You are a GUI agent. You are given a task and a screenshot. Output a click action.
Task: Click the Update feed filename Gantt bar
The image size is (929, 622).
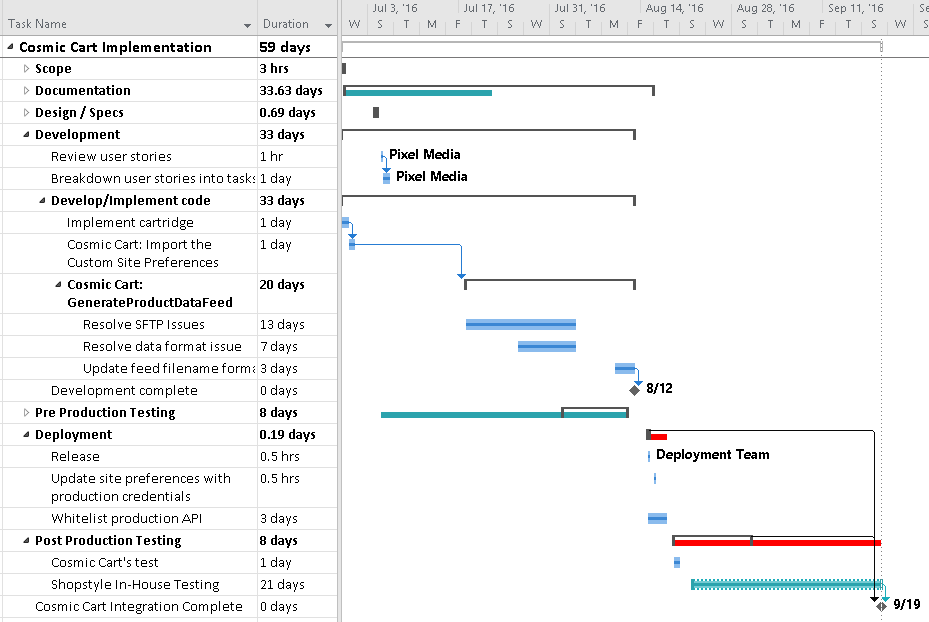tap(624, 368)
